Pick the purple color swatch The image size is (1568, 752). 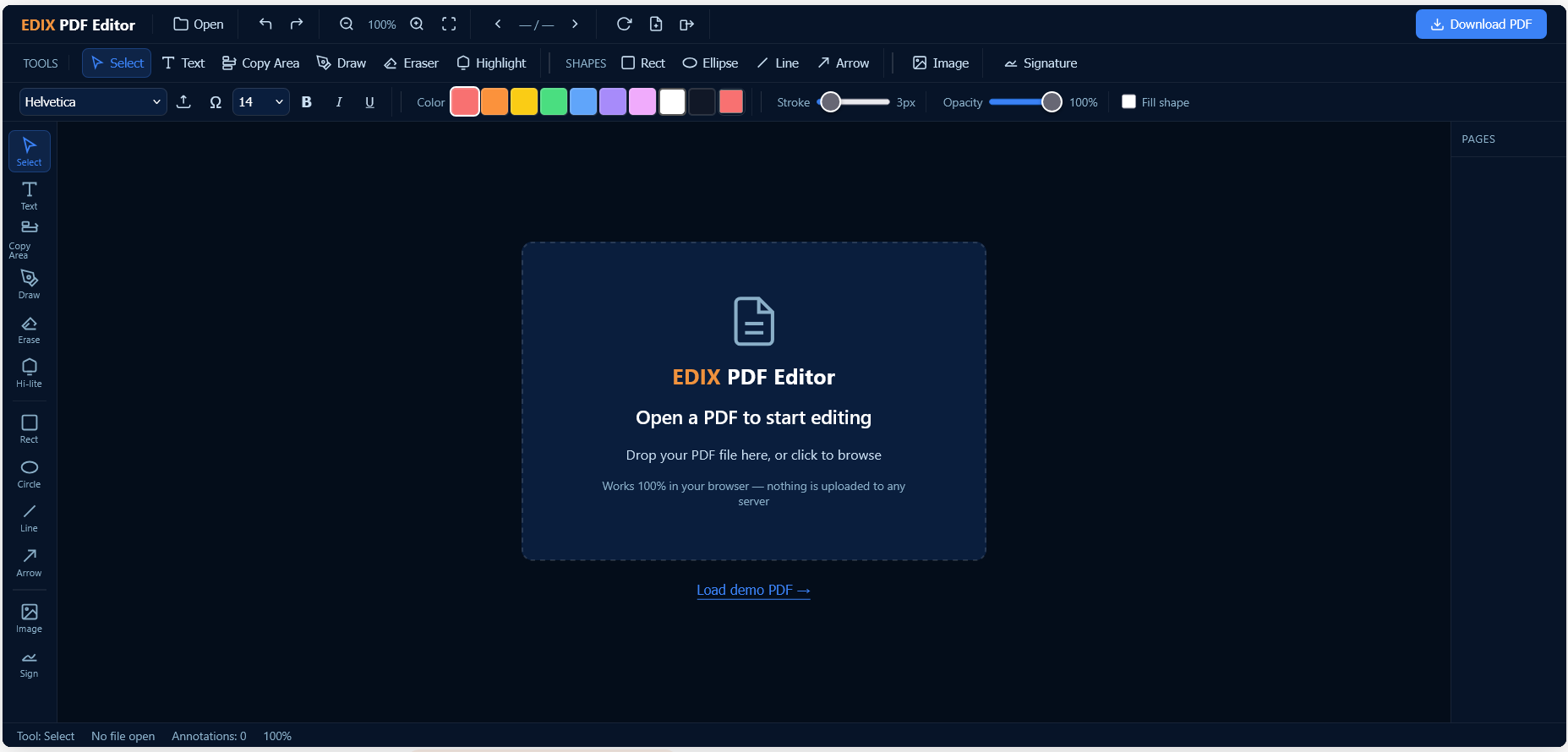click(x=613, y=101)
